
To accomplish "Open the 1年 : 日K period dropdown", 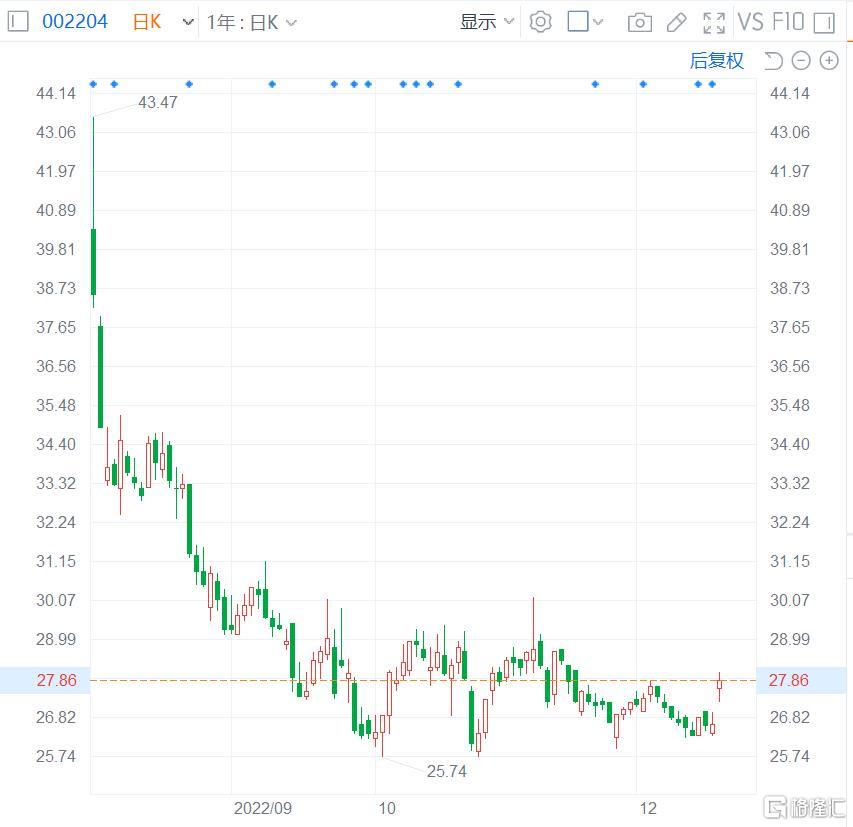I will (x=252, y=22).
